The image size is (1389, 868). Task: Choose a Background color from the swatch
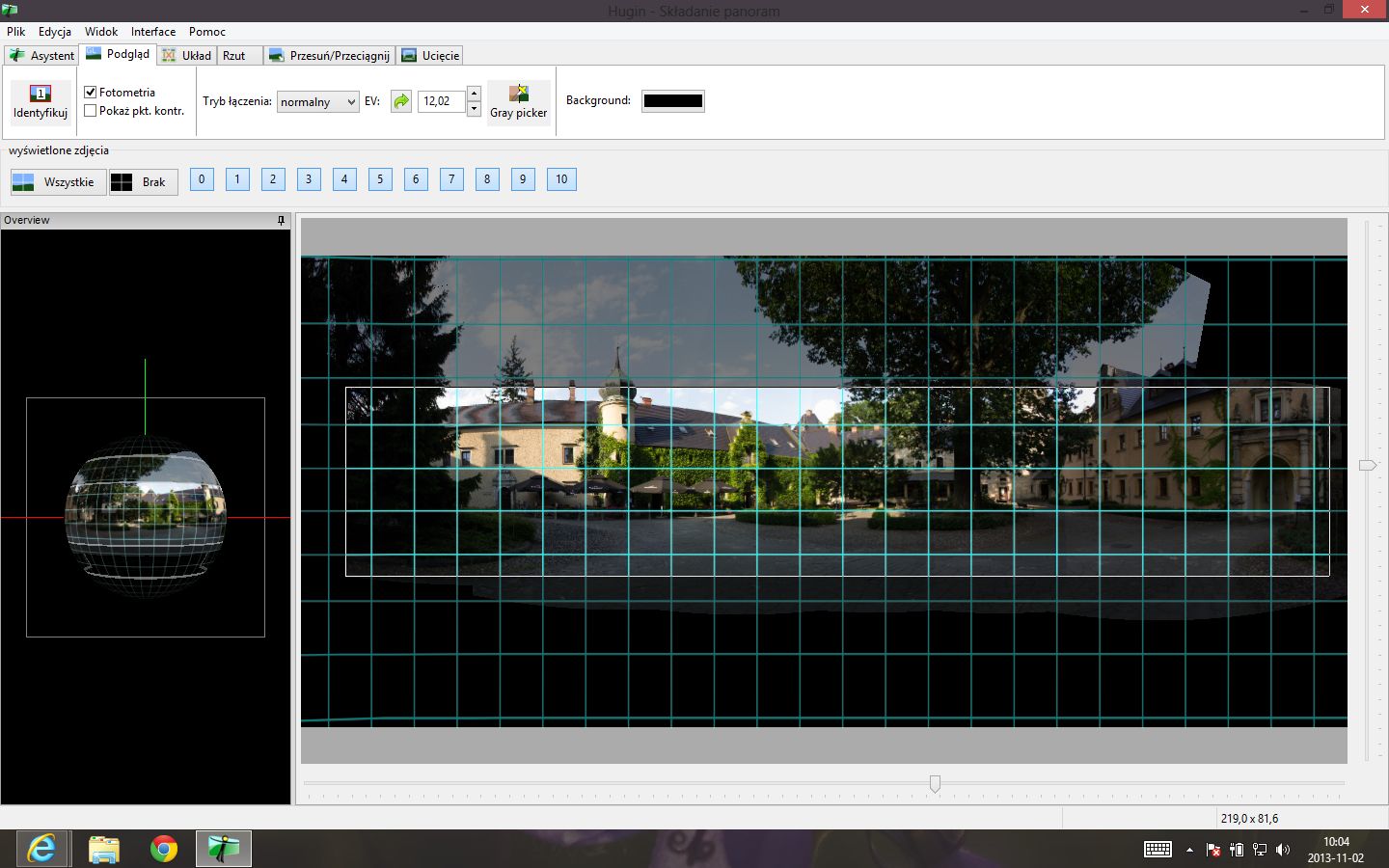click(673, 101)
